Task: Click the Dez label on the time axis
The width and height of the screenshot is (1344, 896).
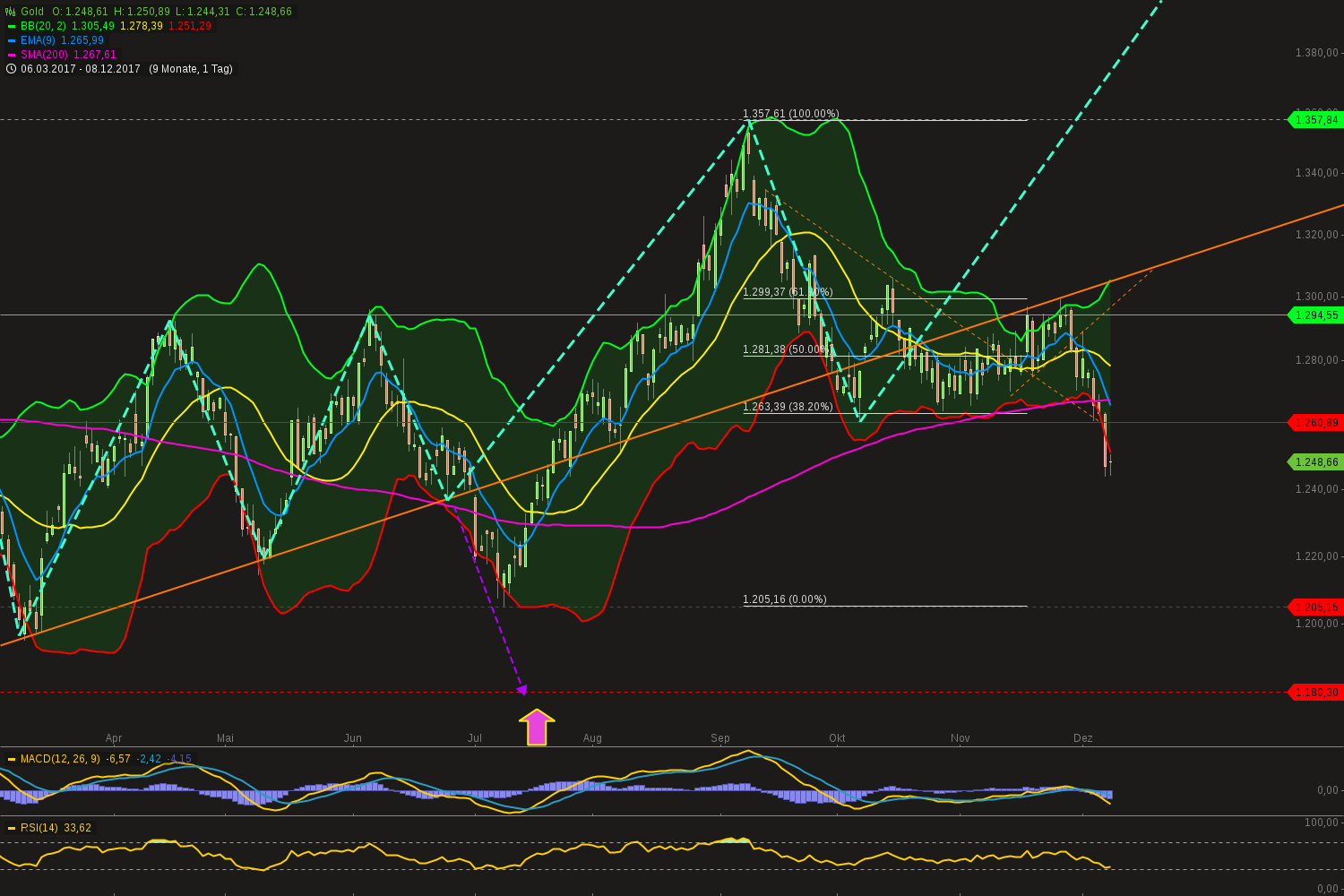Action: pyautogui.click(x=1083, y=738)
